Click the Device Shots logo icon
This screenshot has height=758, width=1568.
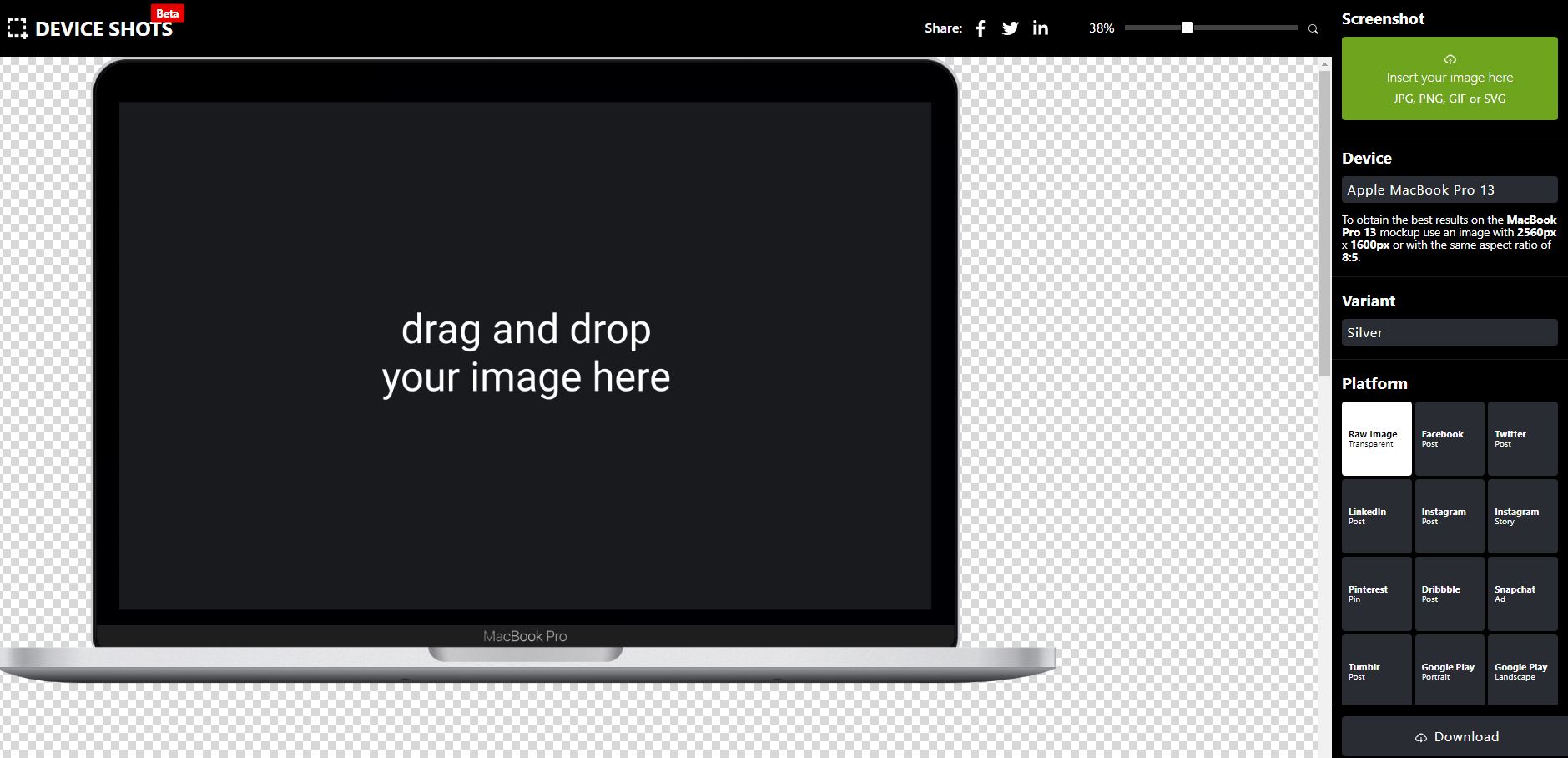[x=17, y=28]
